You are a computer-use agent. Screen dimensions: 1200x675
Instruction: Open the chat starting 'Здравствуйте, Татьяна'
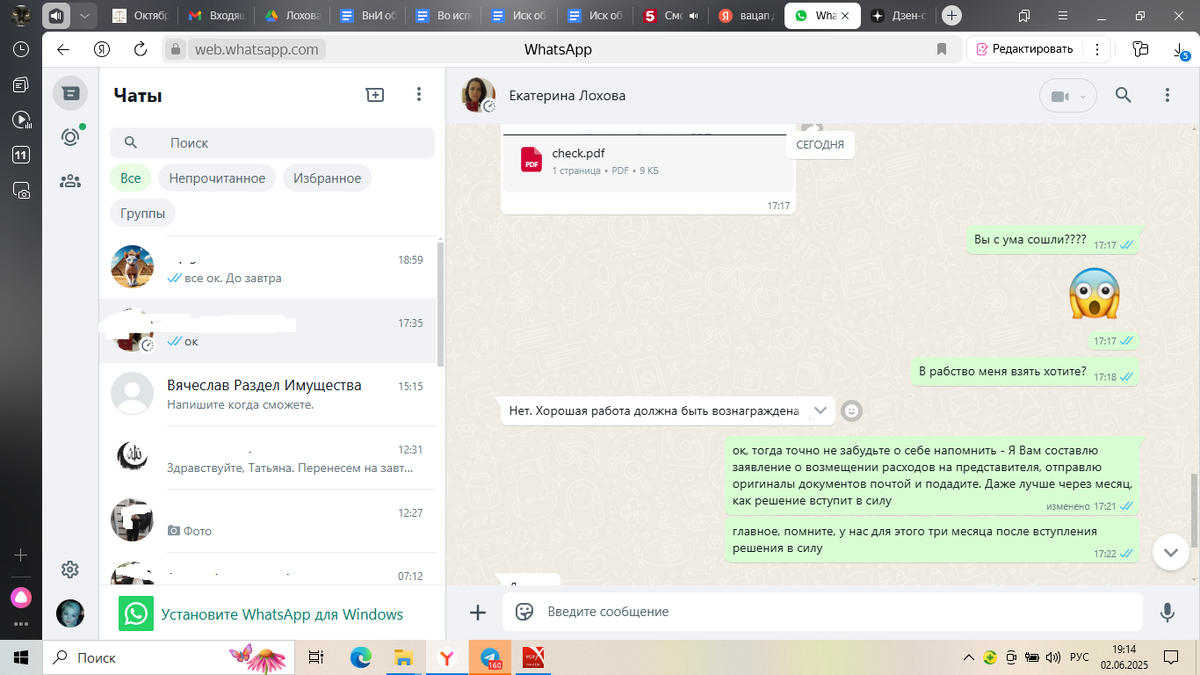point(268,457)
